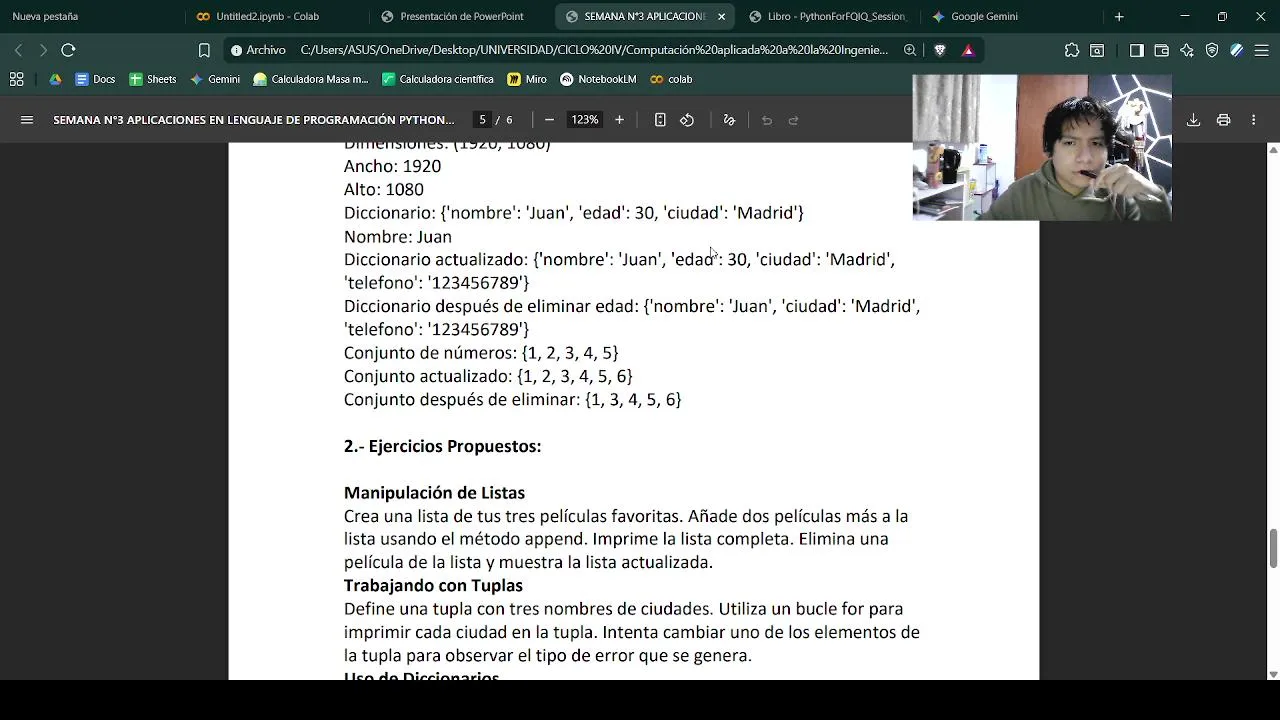1280x720 pixels.
Task: Click 'Conjunto después de eliminar' line
Action: pos(513,399)
